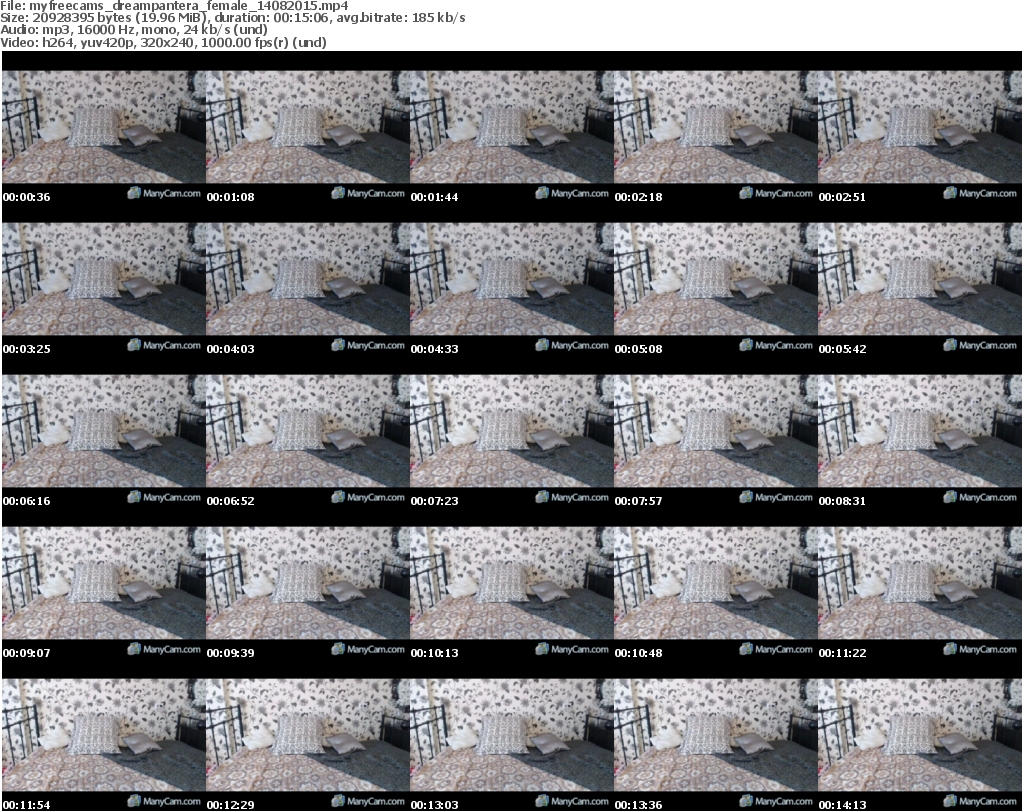The height and width of the screenshot is (811, 1024).
Task: Select the thumbnail at 00:04:03
Action: (x=308, y=279)
